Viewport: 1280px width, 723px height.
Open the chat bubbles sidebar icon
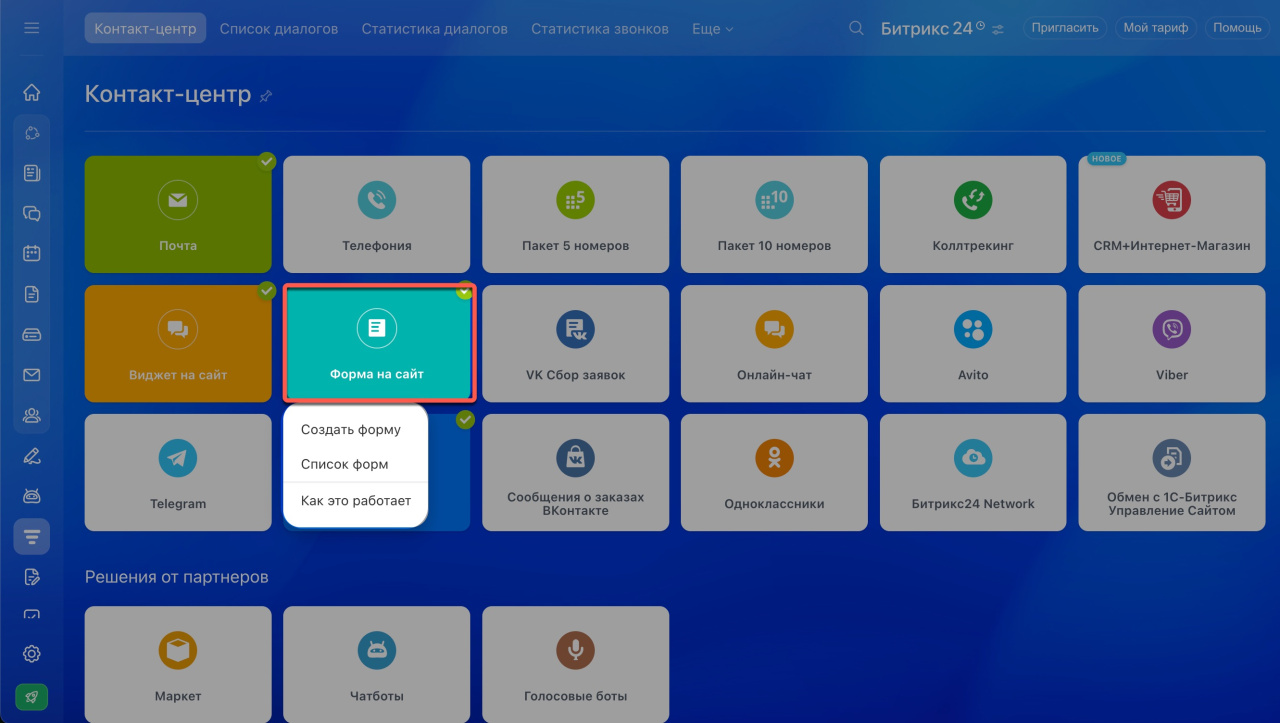[x=31, y=213]
